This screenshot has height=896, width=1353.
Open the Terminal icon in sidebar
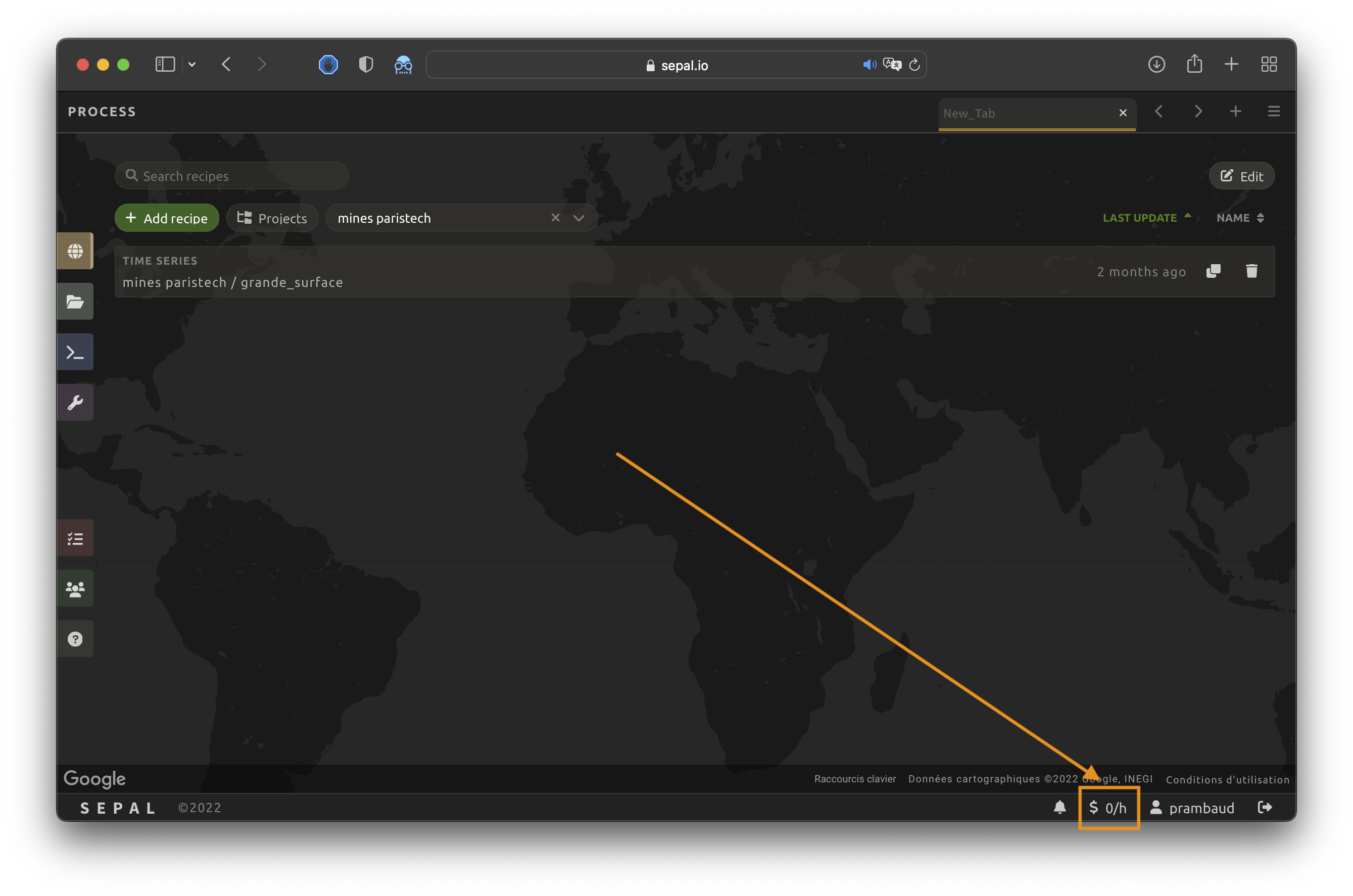click(75, 352)
